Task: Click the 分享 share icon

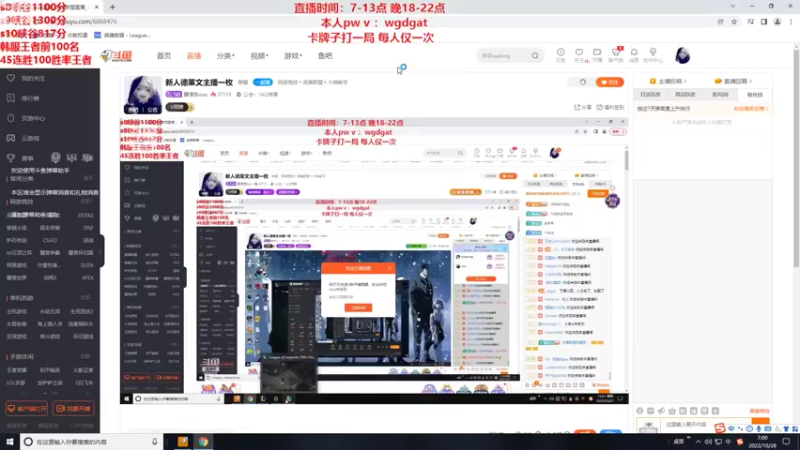Action: click(x=583, y=107)
